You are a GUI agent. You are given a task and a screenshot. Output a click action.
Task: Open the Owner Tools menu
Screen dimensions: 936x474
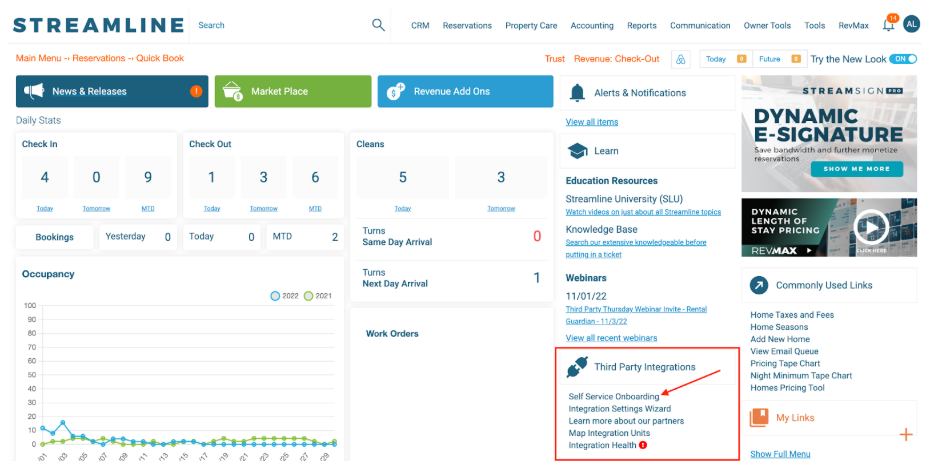tap(767, 26)
